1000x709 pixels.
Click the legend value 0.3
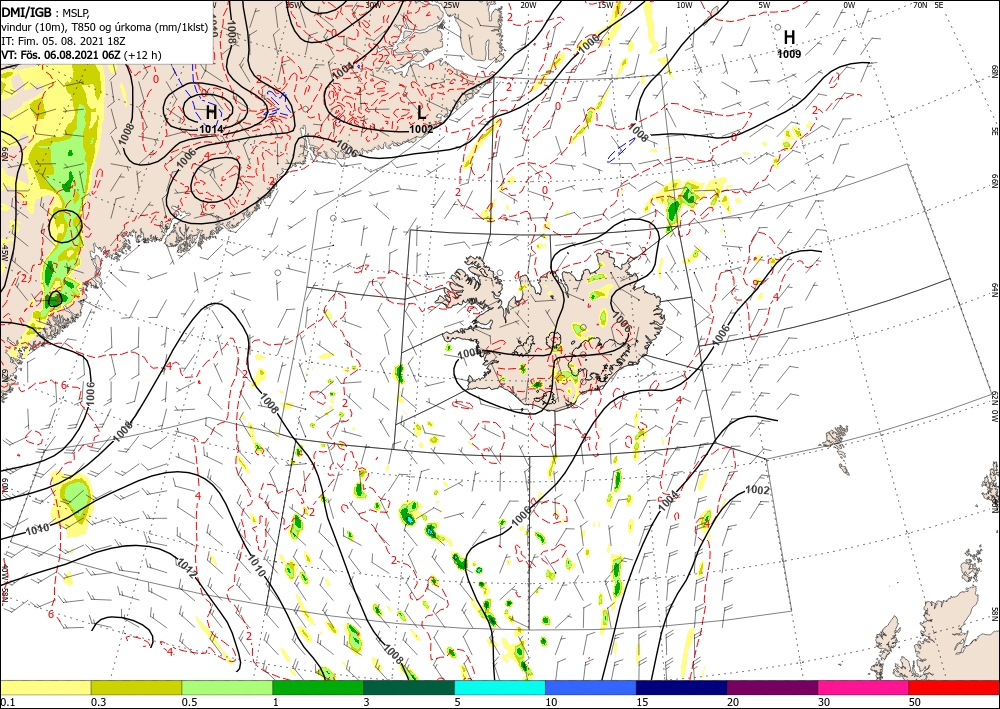pyautogui.click(x=98, y=702)
